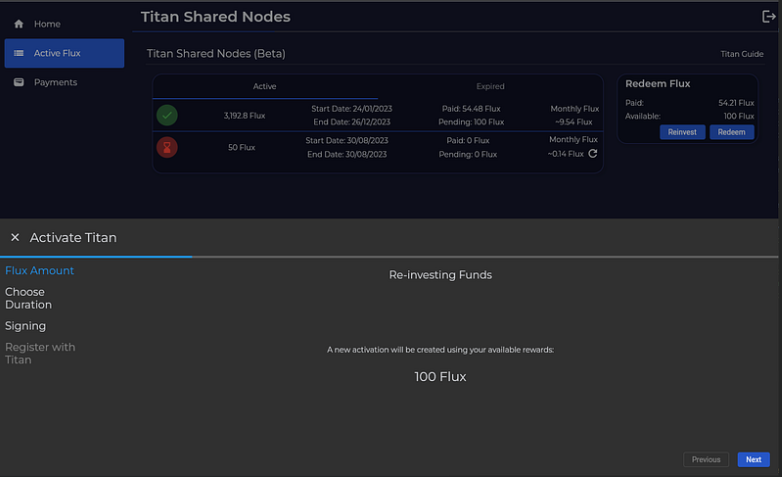Switch to the Active nodes tab

pos(264,87)
